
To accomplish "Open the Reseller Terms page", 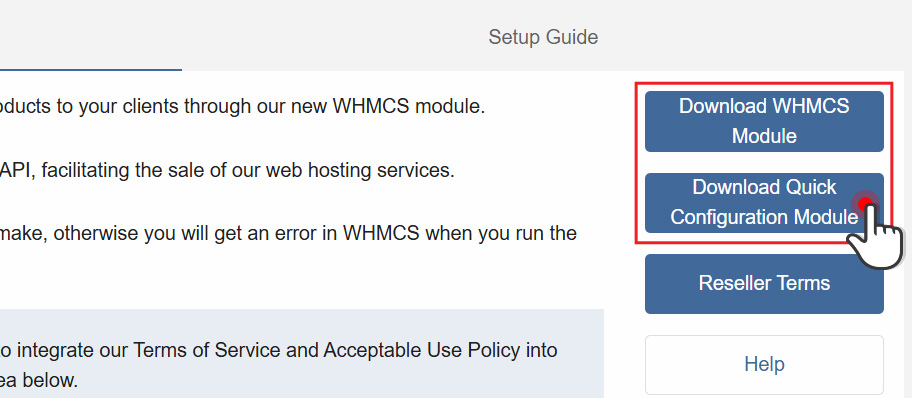I will tap(764, 283).
